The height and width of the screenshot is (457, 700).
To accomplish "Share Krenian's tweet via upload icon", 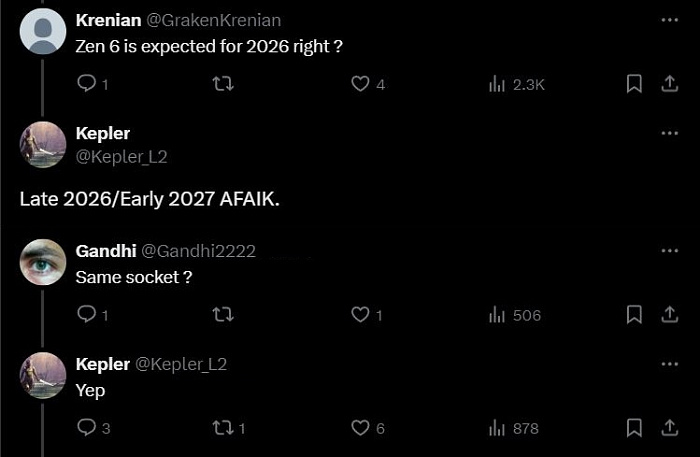I will 670,83.
